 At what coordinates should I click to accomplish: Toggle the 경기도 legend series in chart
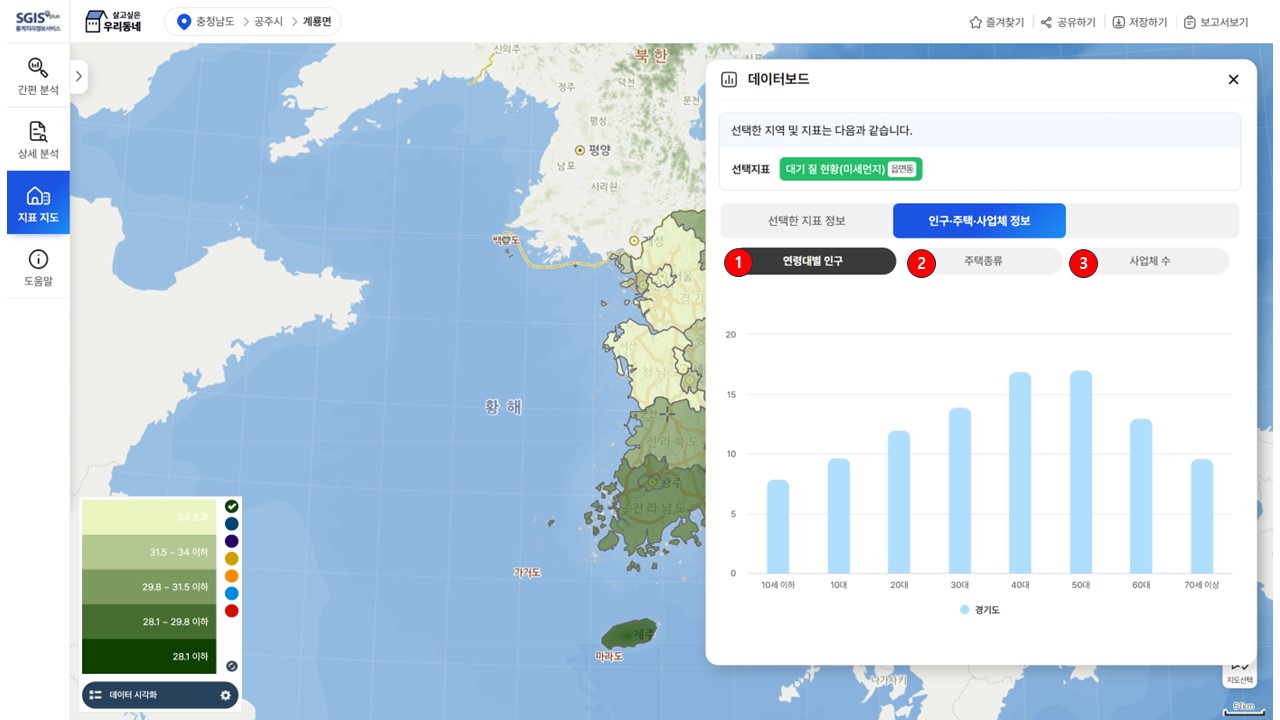tap(980, 609)
